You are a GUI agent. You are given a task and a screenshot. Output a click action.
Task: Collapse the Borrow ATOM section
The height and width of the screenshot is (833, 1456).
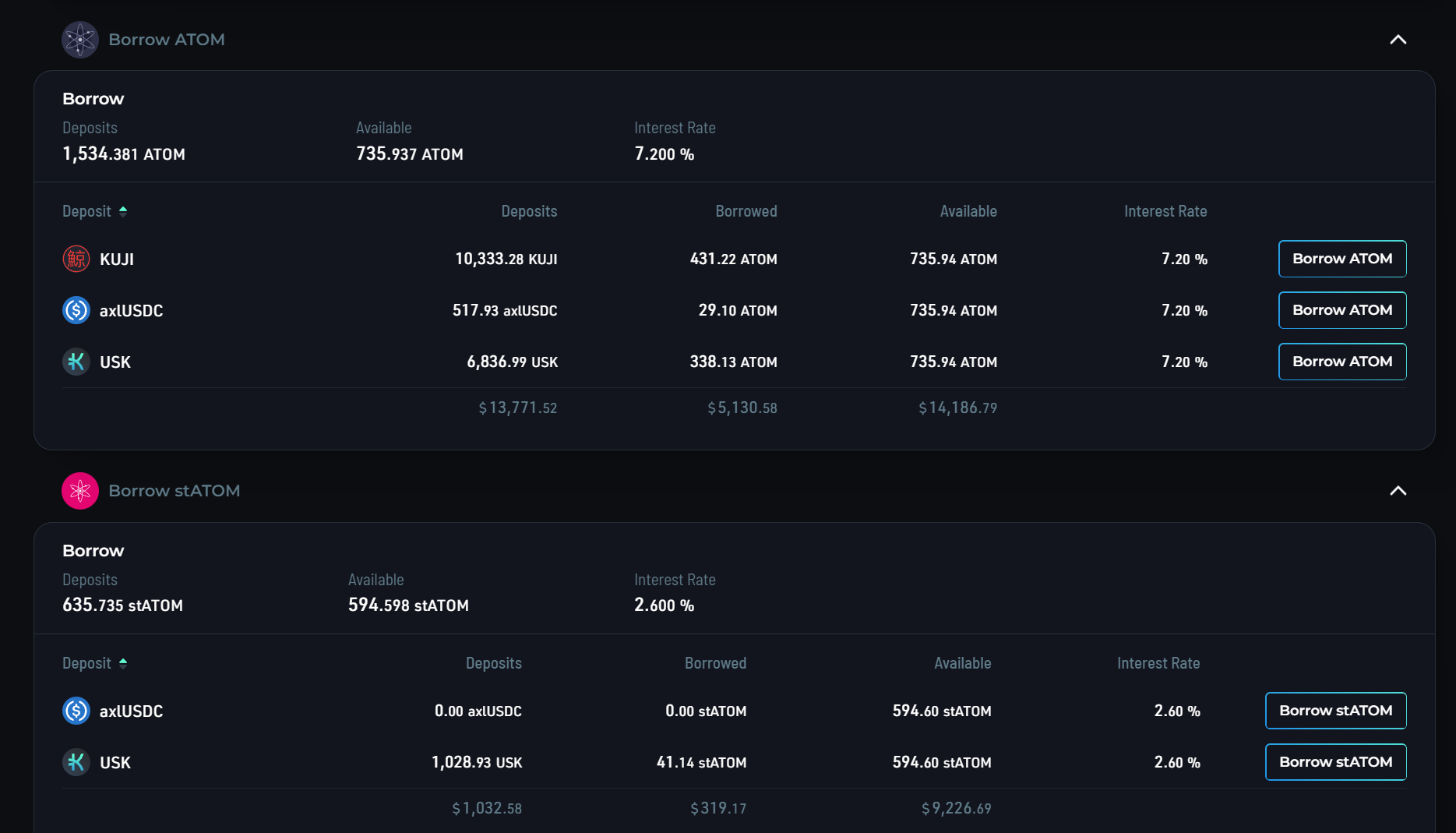click(x=1398, y=40)
